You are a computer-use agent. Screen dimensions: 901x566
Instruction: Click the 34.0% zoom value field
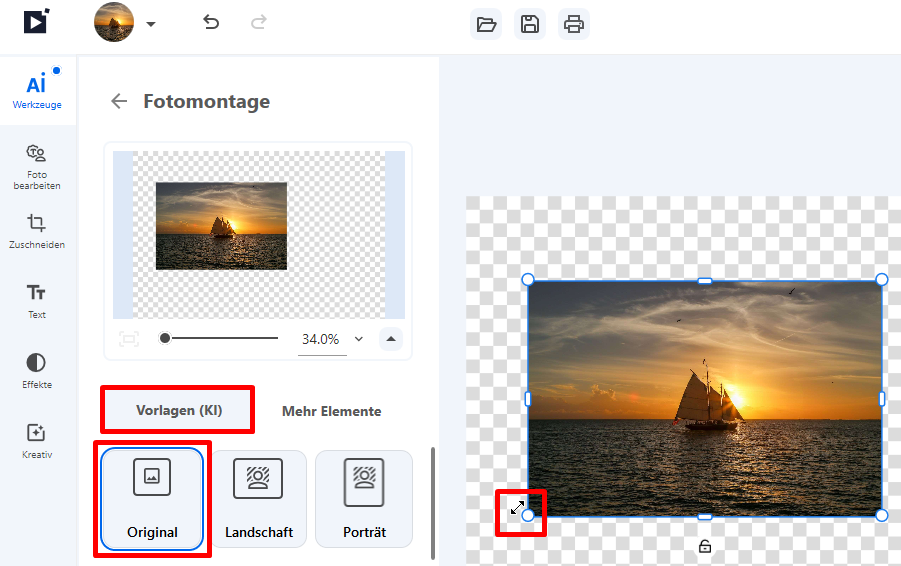321,340
